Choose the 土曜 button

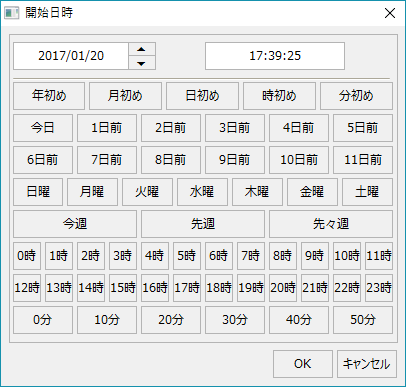pos(367,192)
